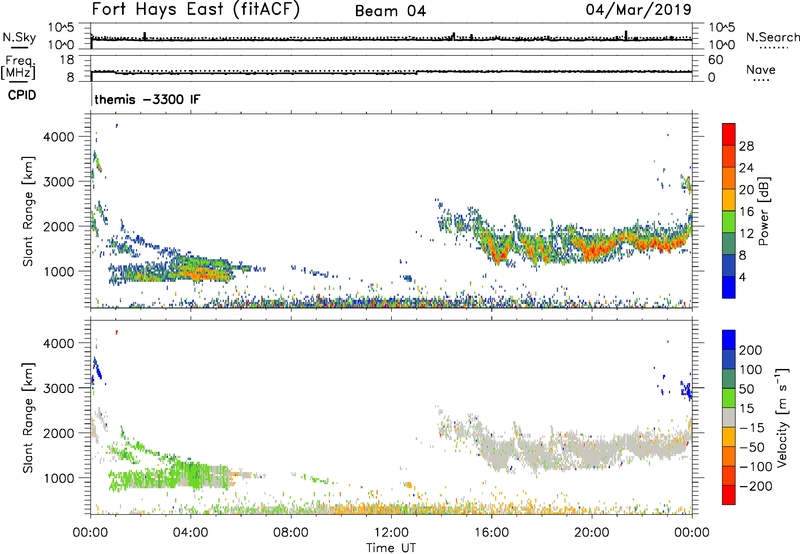Click the '10^5' tick on the N.Sky axis

[61, 28]
